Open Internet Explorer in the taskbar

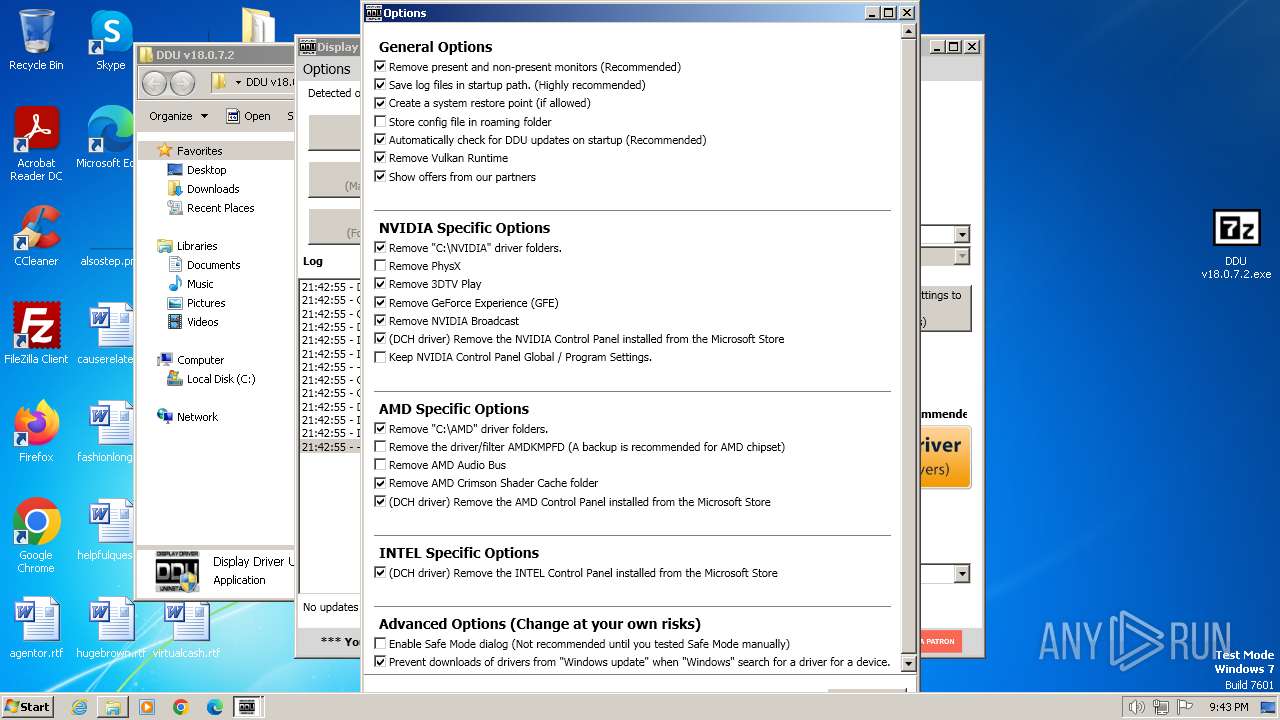pos(79,707)
